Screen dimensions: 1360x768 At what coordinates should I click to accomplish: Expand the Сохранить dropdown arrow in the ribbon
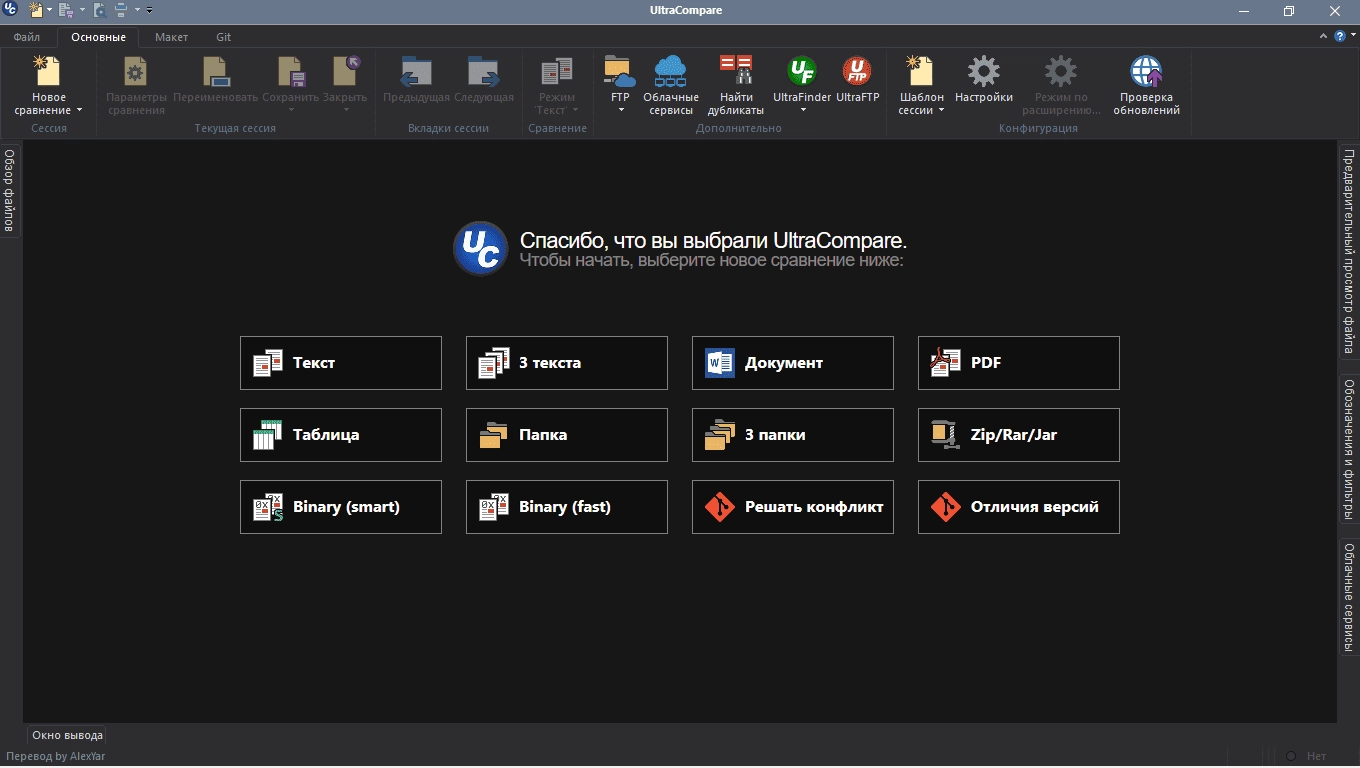291,110
